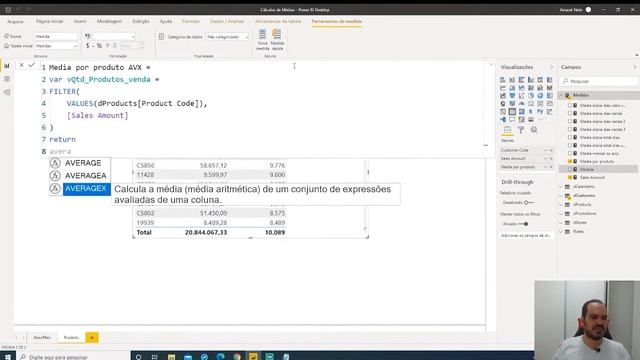Click the Nome measure name field
The image size is (640, 360).
[x=56, y=36]
